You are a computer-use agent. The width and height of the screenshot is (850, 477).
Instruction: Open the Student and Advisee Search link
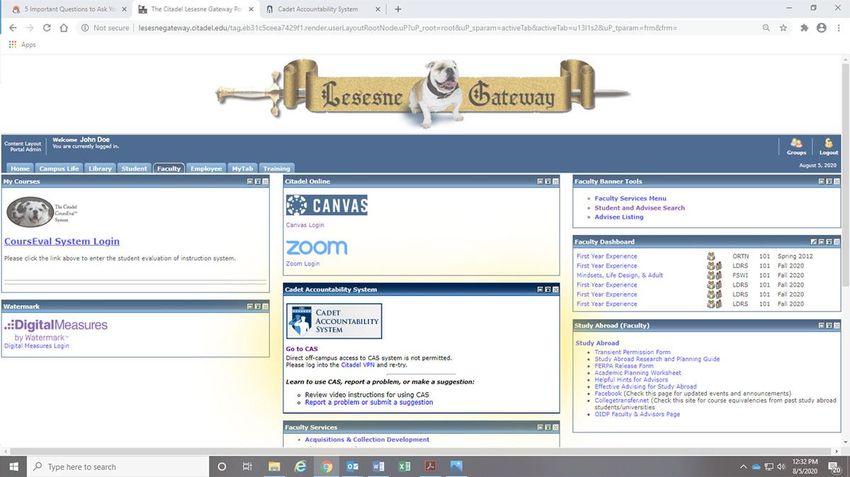coord(640,208)
